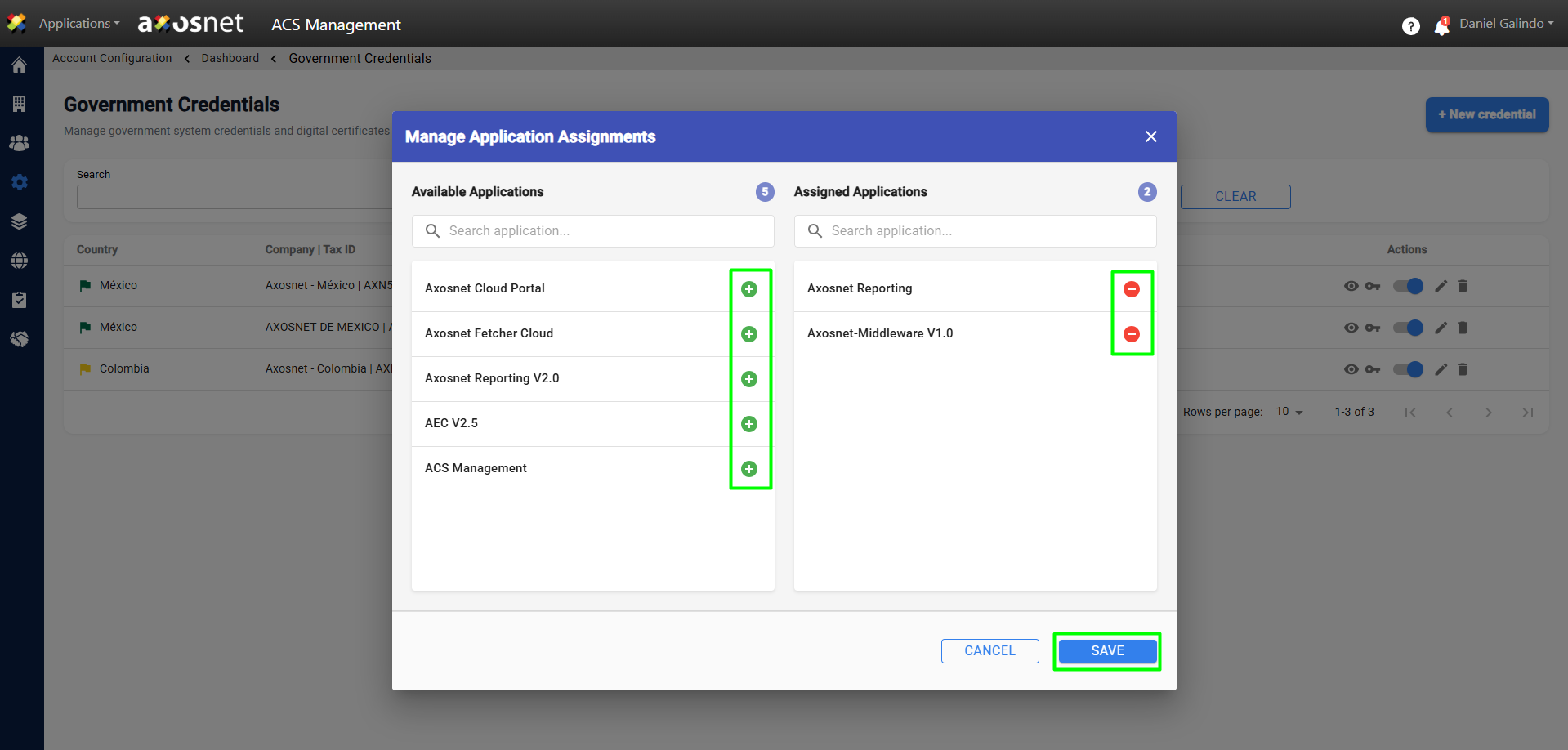Image resolution: width=1568 pixels, height=750 pixels.
Task: Click plus icon next to Axosnet Fetcher Cloud
Action: click(748, 334)
